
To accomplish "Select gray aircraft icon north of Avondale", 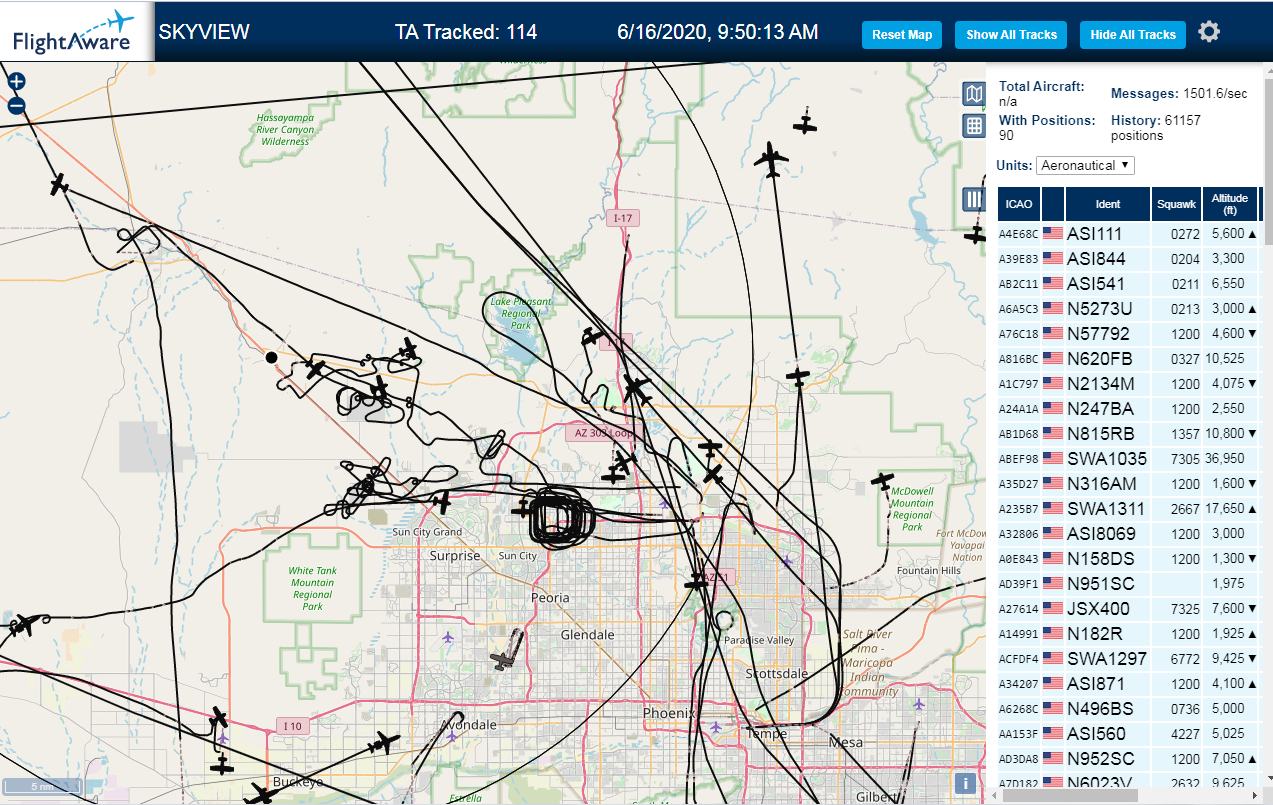I will [x=502, y=660].
